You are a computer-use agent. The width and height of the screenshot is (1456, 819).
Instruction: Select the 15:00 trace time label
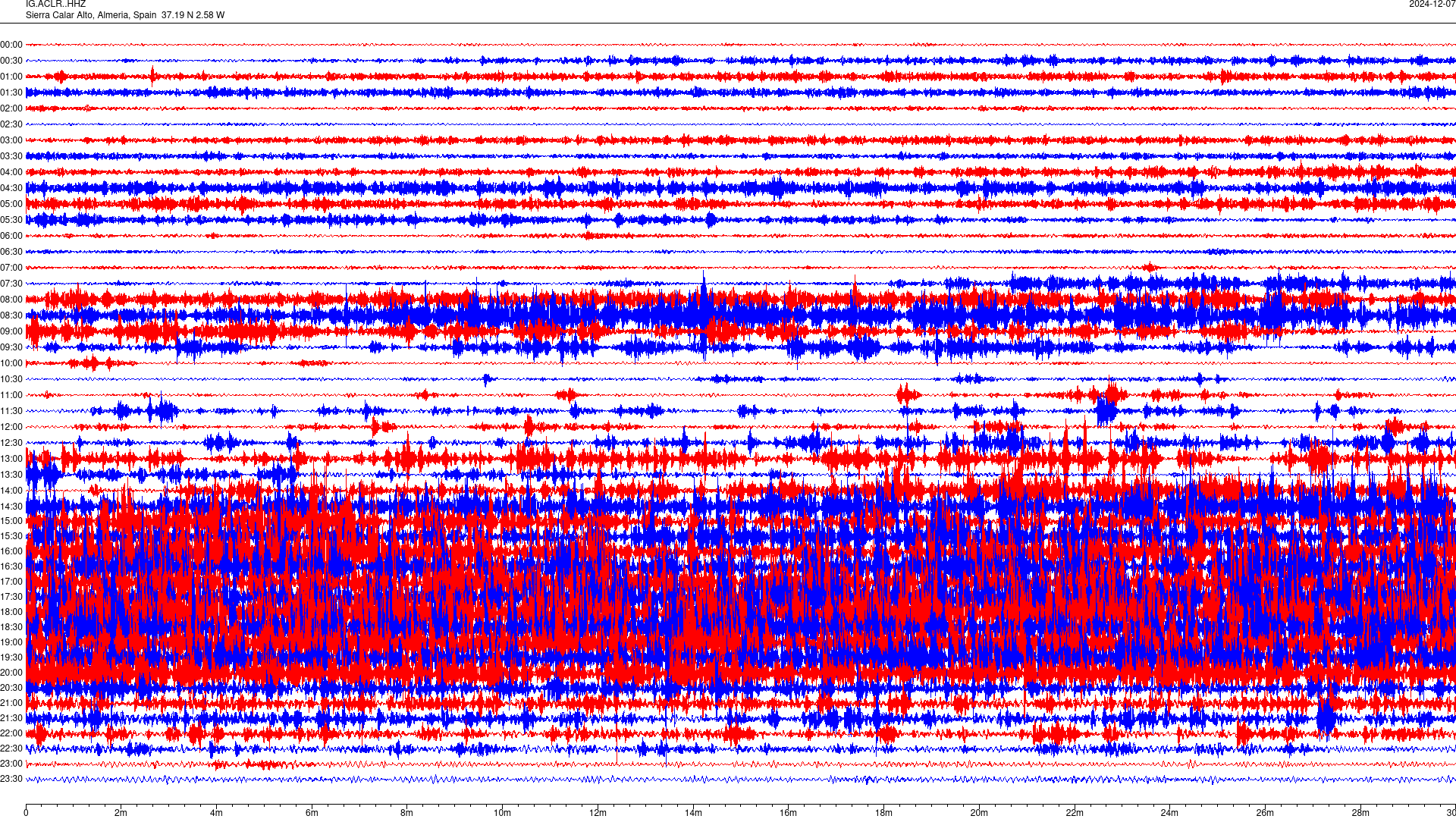tap(11, 521)
